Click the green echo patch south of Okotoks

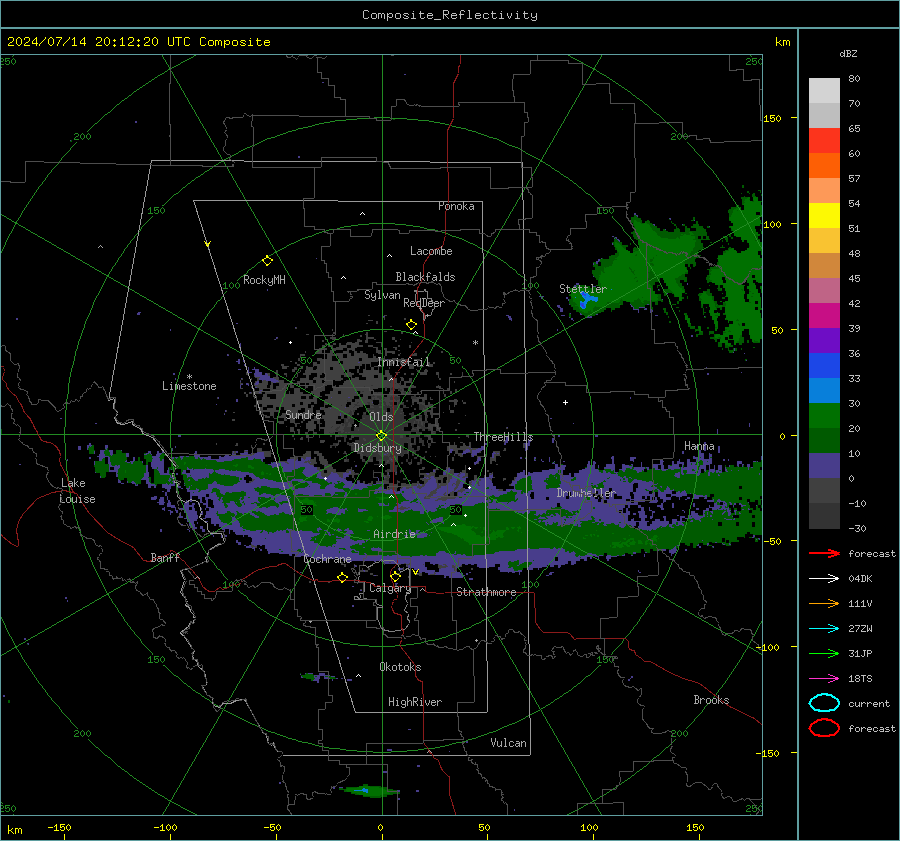[370, 791]
